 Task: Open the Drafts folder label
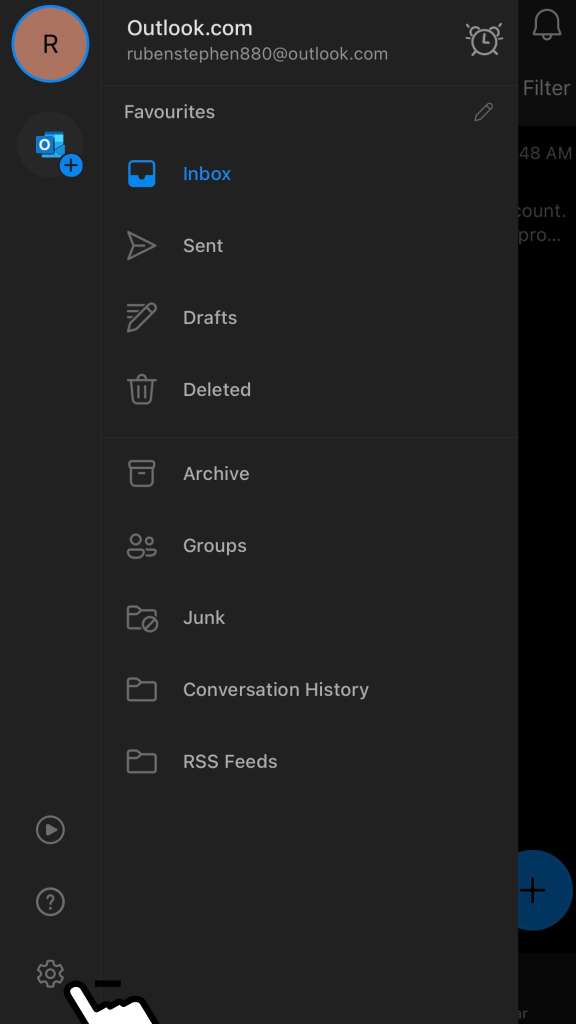click(210, 317)
